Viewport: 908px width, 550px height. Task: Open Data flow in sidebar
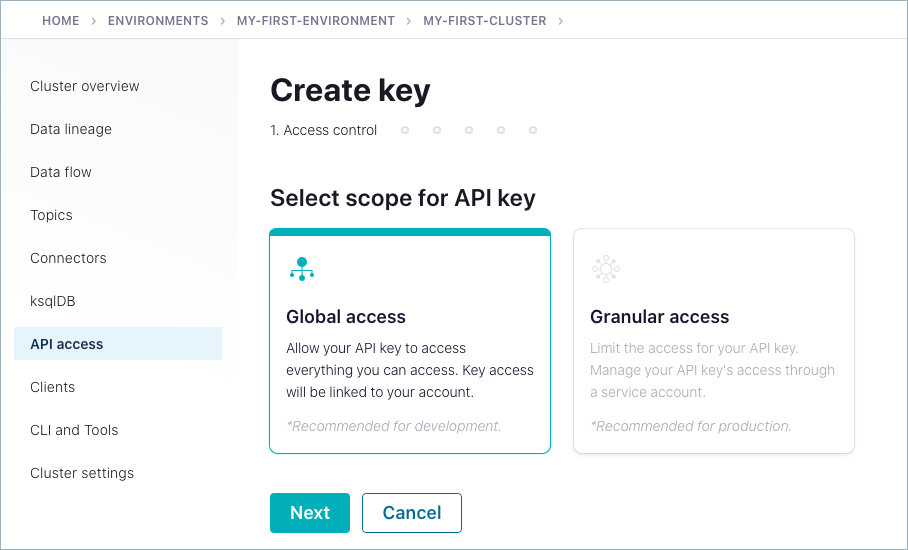coord(61,172)
